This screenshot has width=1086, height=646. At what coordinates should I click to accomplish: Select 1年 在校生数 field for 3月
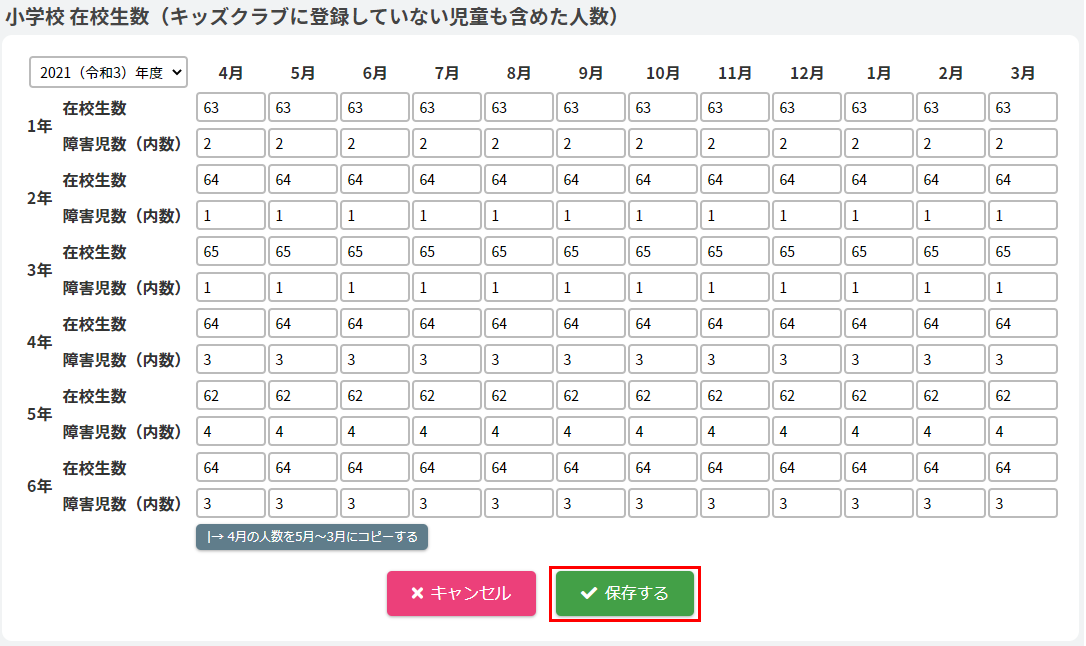coord(1023,108)
